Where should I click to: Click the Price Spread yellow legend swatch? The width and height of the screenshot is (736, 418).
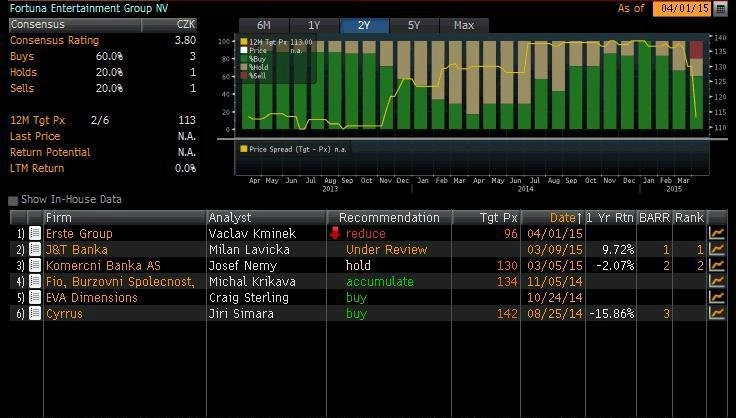244,149
